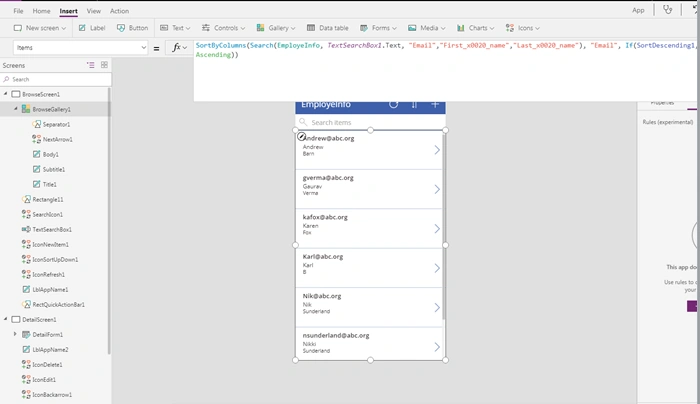
Task: Click the Search box in Screens panel
Action: 56,79
